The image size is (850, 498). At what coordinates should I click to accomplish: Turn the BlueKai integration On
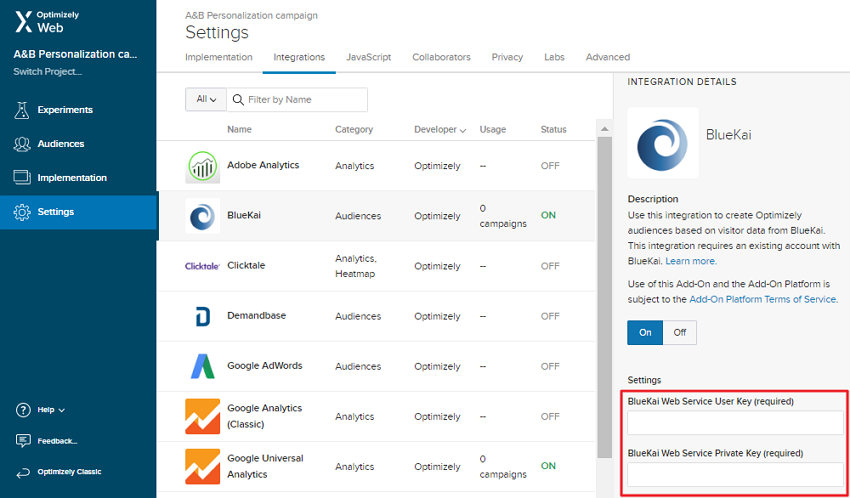645,333
